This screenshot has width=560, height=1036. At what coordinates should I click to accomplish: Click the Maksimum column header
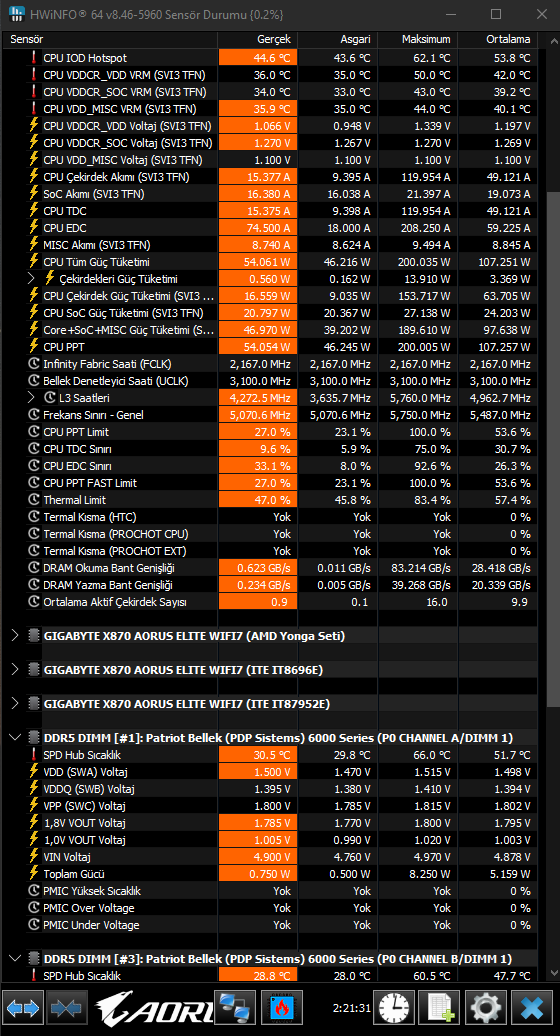(x=417, y=40)
